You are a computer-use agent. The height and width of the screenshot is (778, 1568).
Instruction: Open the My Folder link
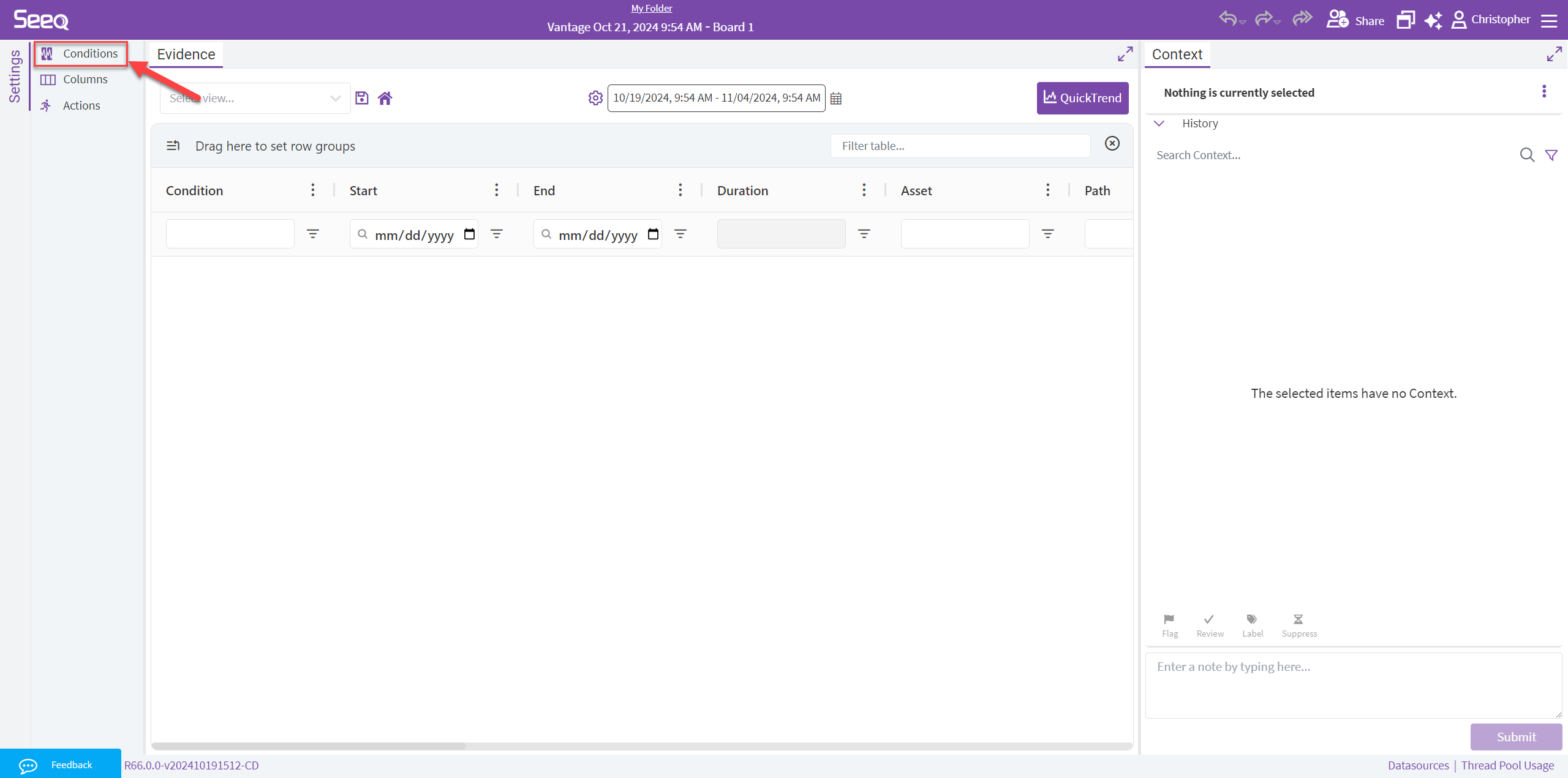tap(652, 8)
